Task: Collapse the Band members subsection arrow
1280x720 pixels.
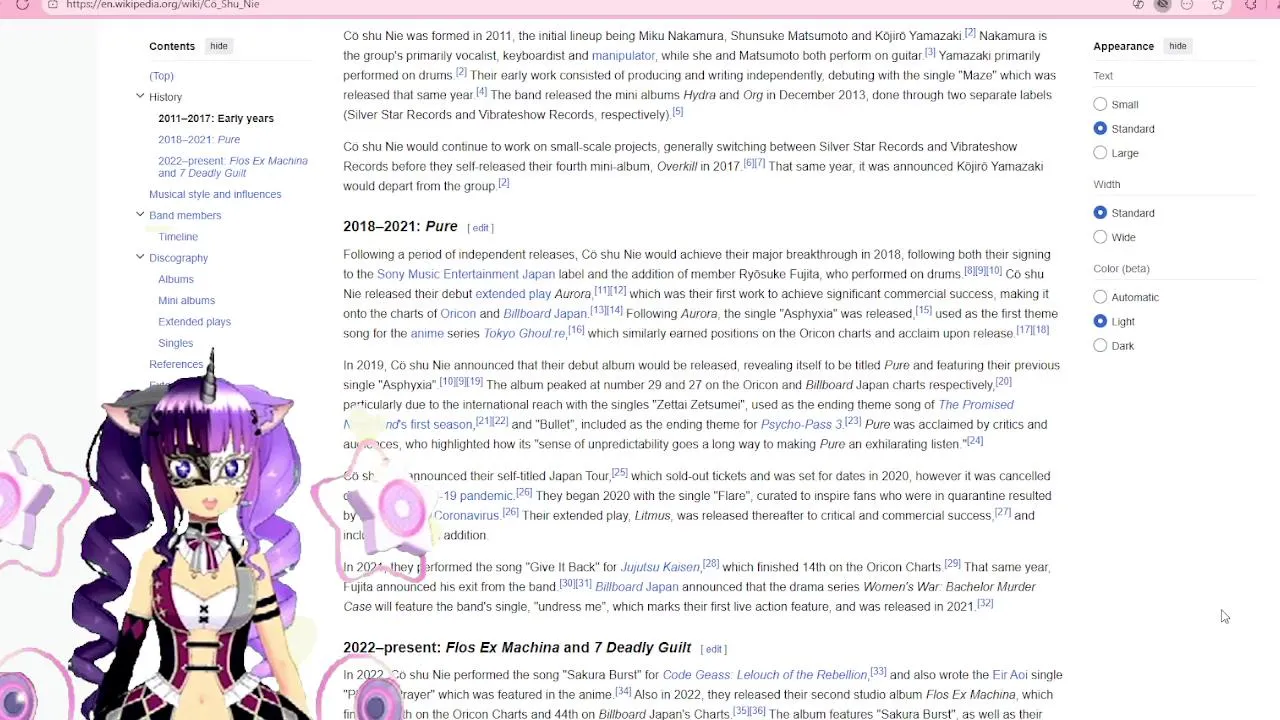Action: 140,214
